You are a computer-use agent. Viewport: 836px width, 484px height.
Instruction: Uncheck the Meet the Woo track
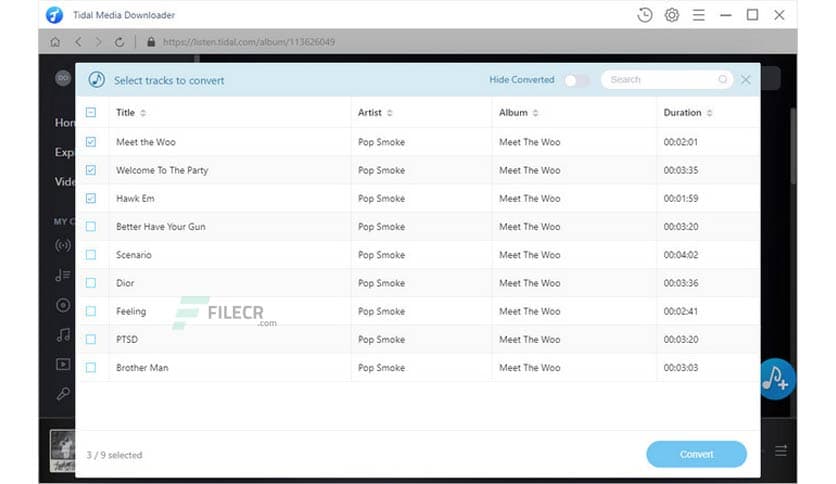point(91,142)
